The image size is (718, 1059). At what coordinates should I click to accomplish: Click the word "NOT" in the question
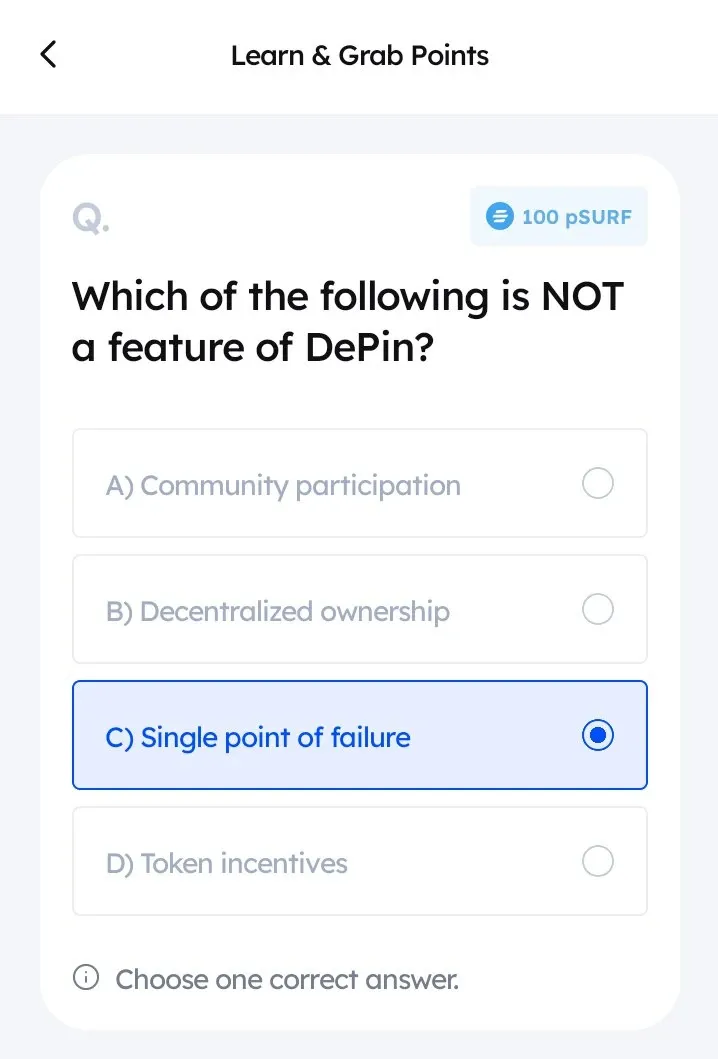pyautogui.click(x=581, y=296)
